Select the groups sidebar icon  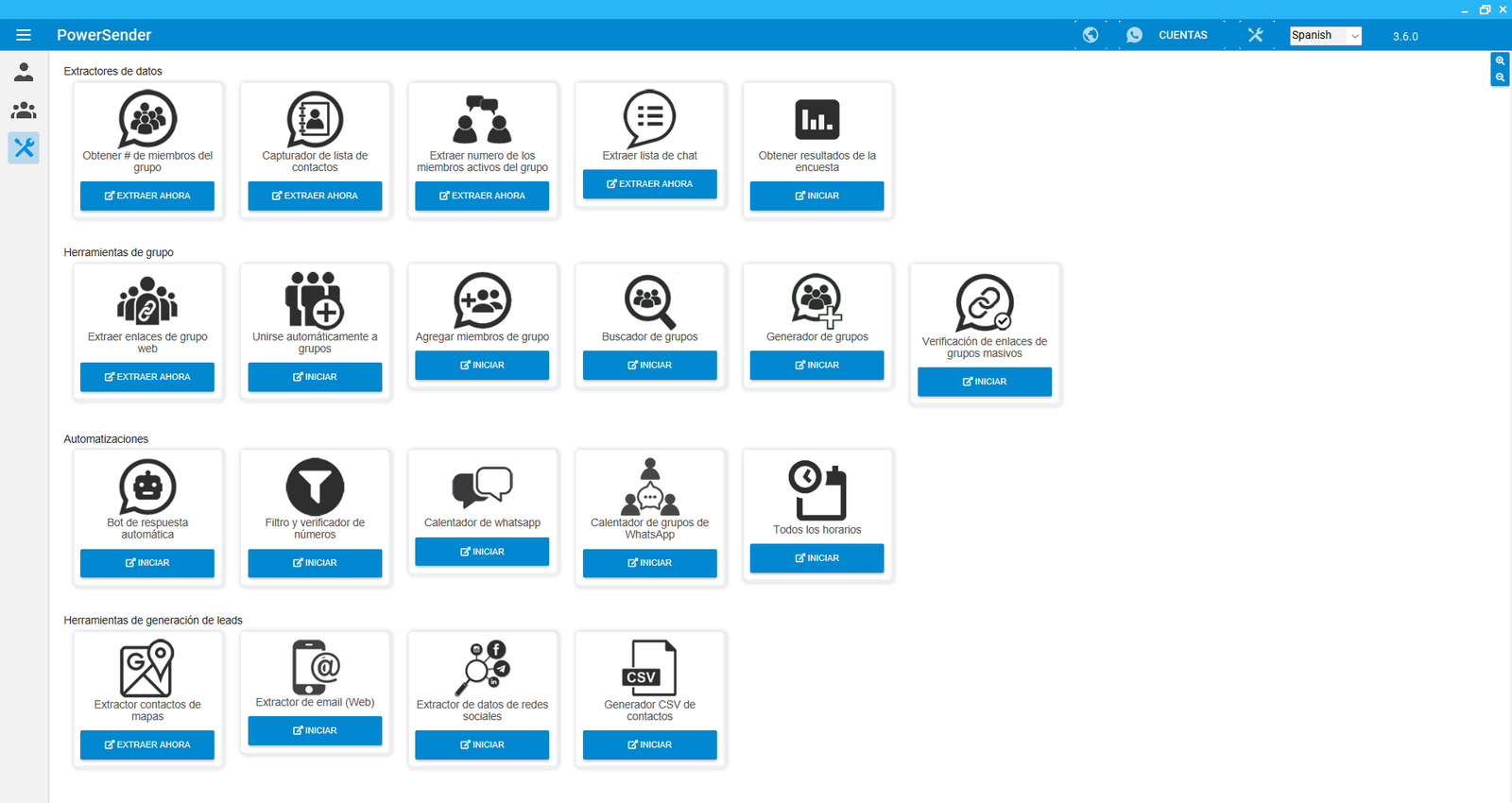[24, 111]
